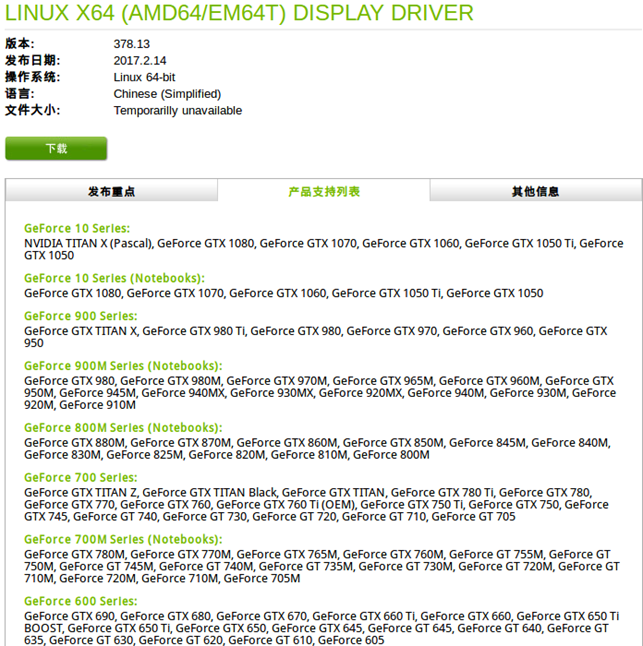Click GeForce GT 705 entry

point(474,516)
